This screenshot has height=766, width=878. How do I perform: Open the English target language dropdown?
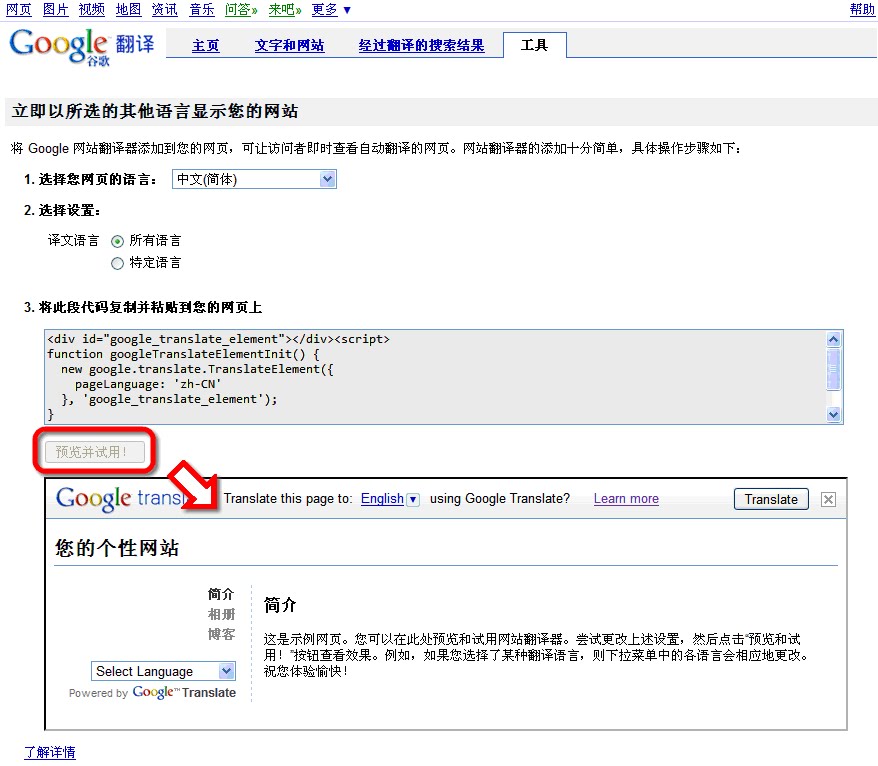[413, 499]
